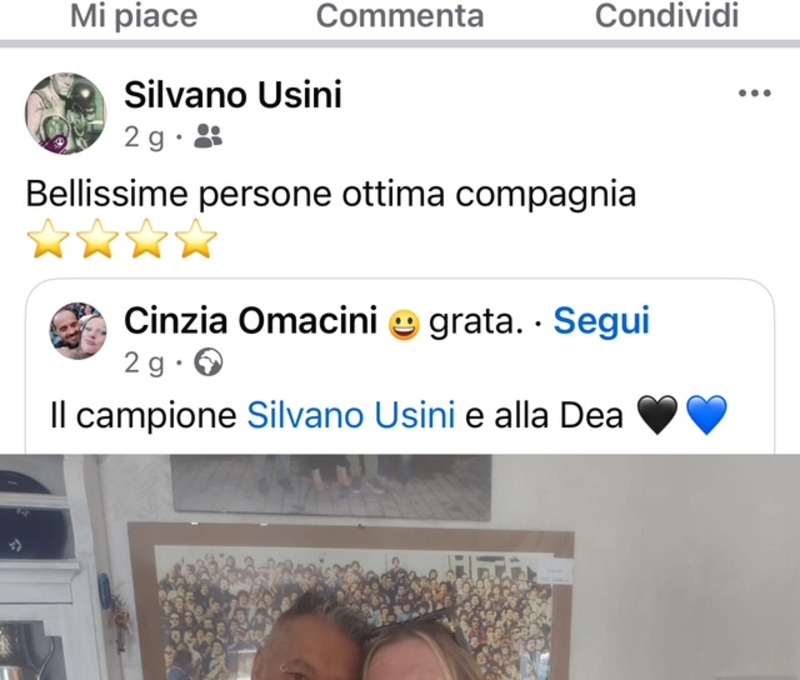Open the shared selfie photo
This screenshot has height=680, width=800.
pos(400,567)
